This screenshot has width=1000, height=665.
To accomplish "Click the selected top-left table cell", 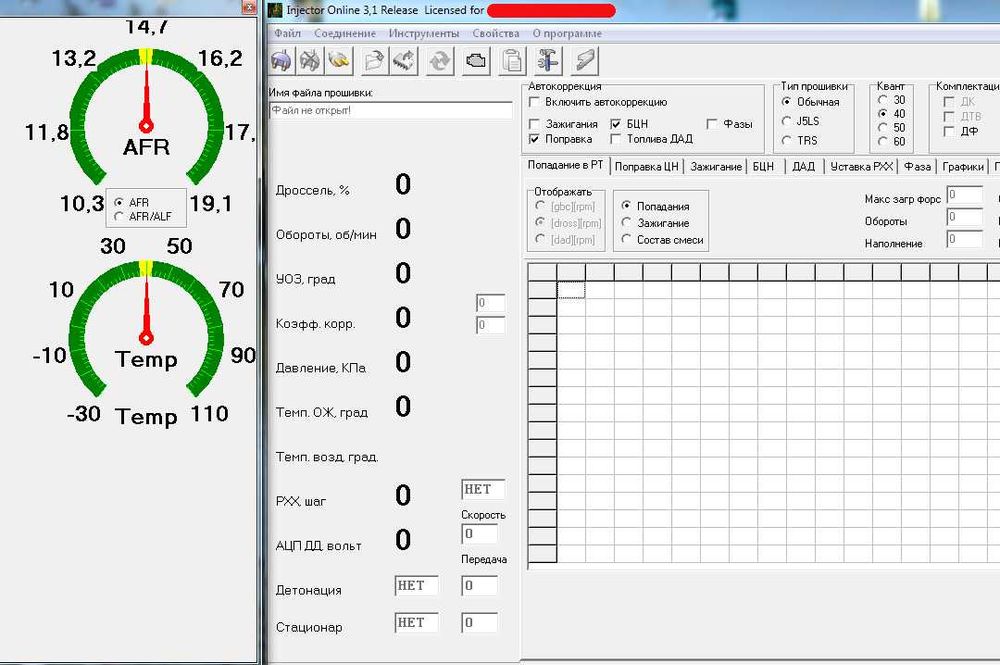I will pyautogui.click(x=571, y=290).
